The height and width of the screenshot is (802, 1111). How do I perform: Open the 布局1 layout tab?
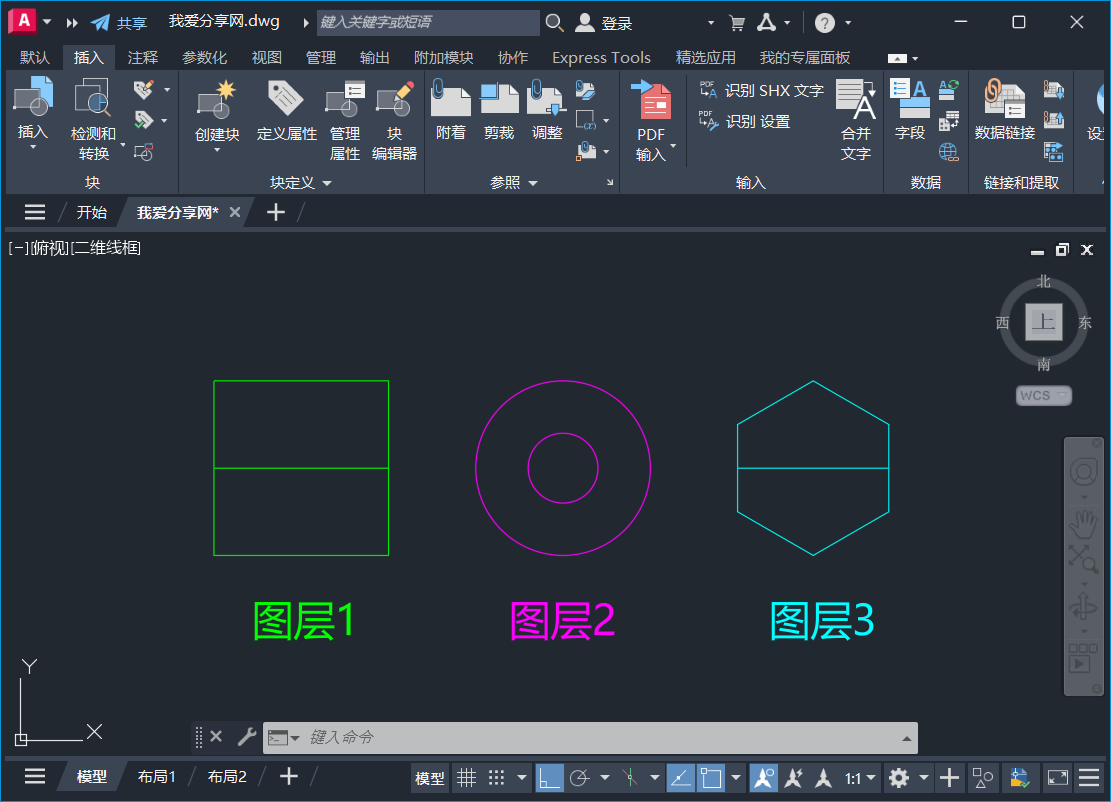click(157, 776)
